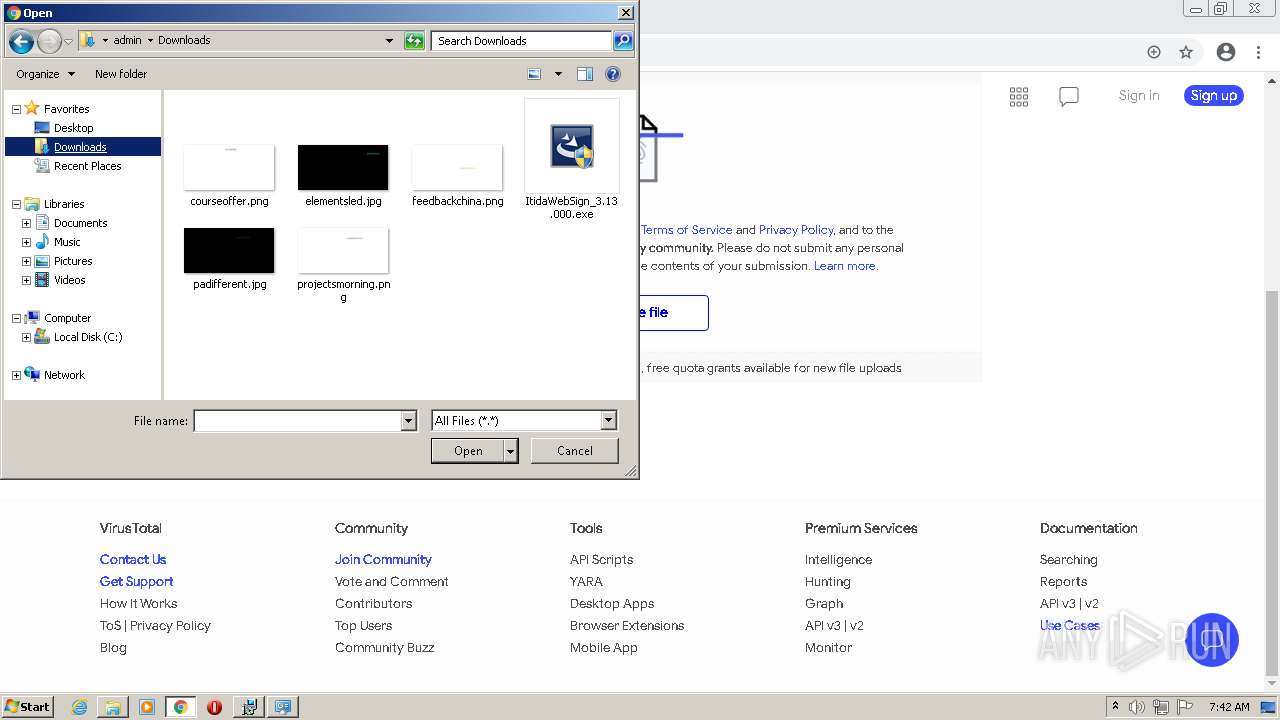The width and height of the screenshot is (1280, 720).
Task: Expand the Videos library node
Action: 26,280
